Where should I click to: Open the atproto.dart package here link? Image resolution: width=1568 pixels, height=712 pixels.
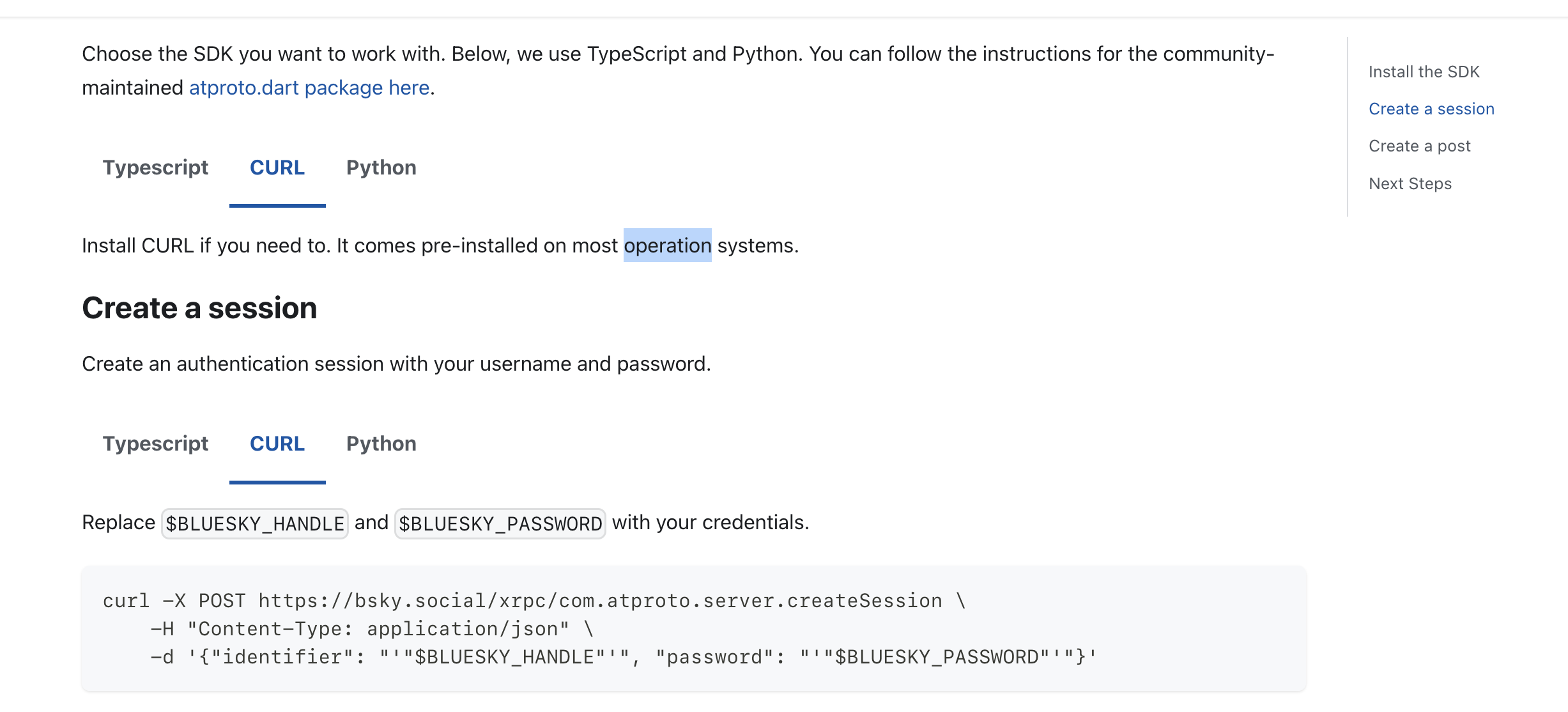coord(309,88)
